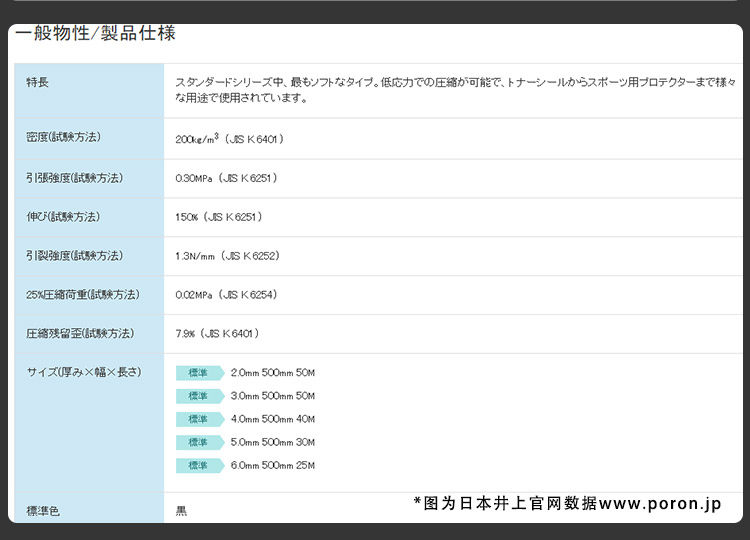Select the 2.0mm 500mm 50M size entry
750x540 pixels.
point(273,373)
